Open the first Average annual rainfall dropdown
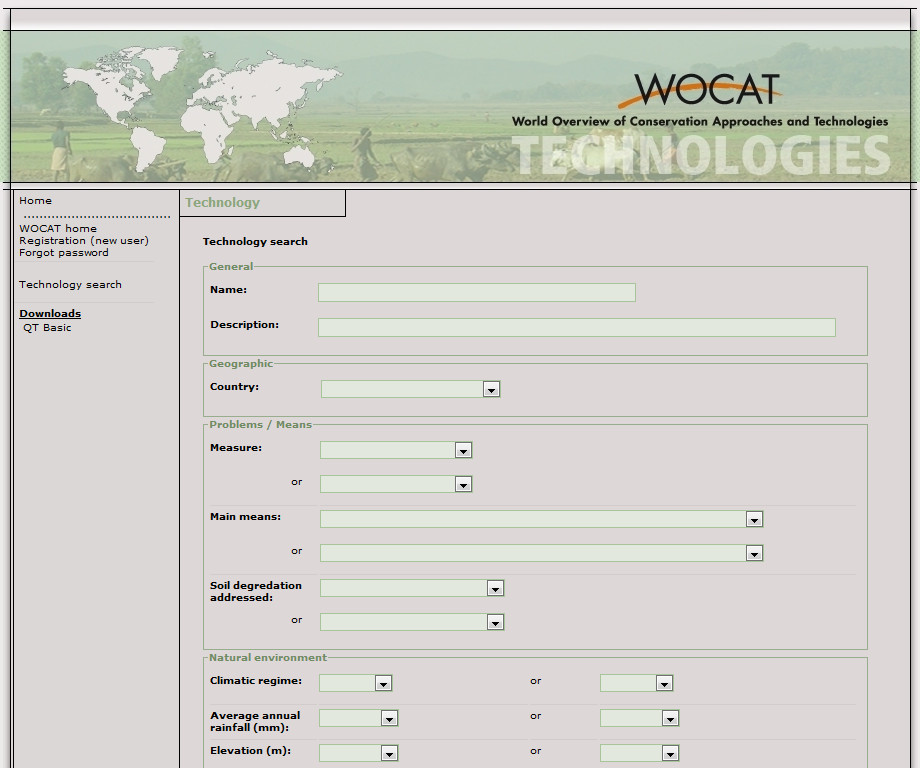The image size is (920, 768). point(358,718)
